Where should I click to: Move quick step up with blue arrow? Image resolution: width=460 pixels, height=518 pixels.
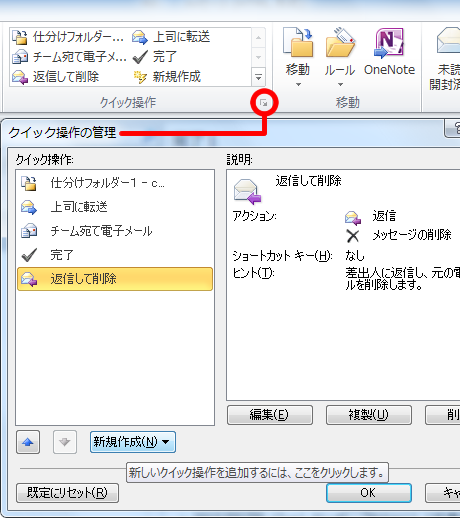click(x=28, y=442)
